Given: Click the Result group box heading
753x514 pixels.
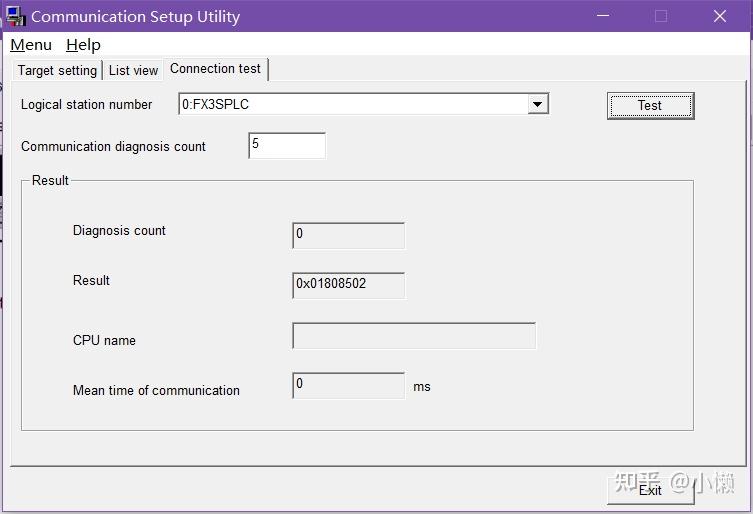Looking at the screenshot, I should coord(50,180).
